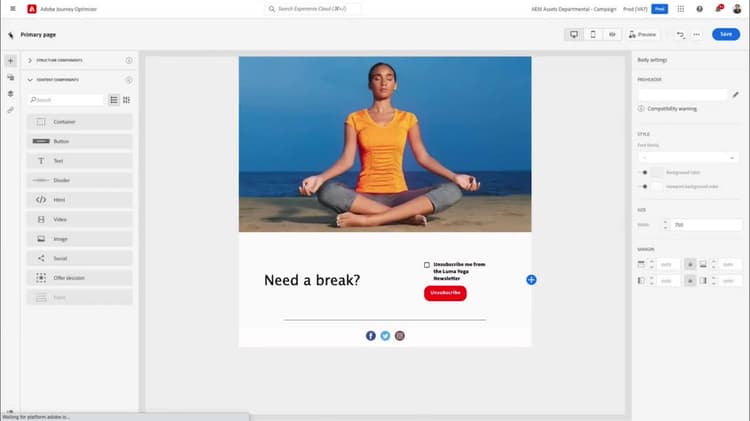Open the AEM Assets Departmental organization switcher
The image size is (750, 421).
(574, 9)
